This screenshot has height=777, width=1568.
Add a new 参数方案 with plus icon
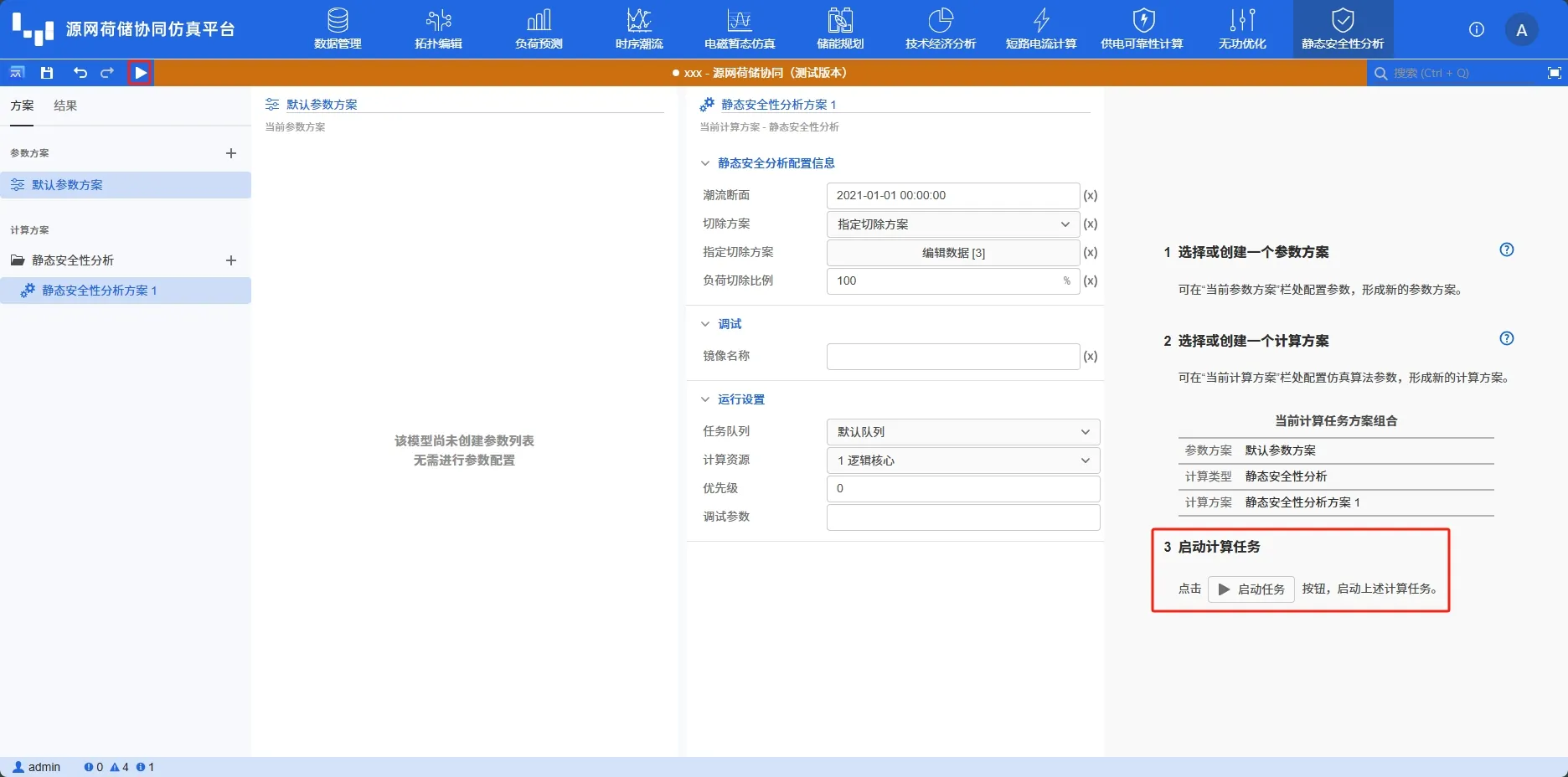[231, 153]
